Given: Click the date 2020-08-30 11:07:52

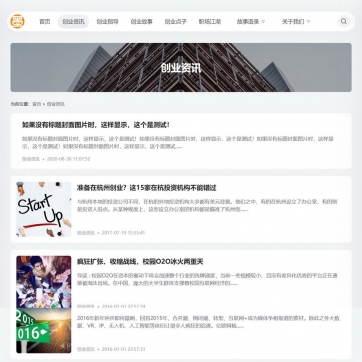Looking at the screenshot, I should pyautogui.click(x=68, y=159).
